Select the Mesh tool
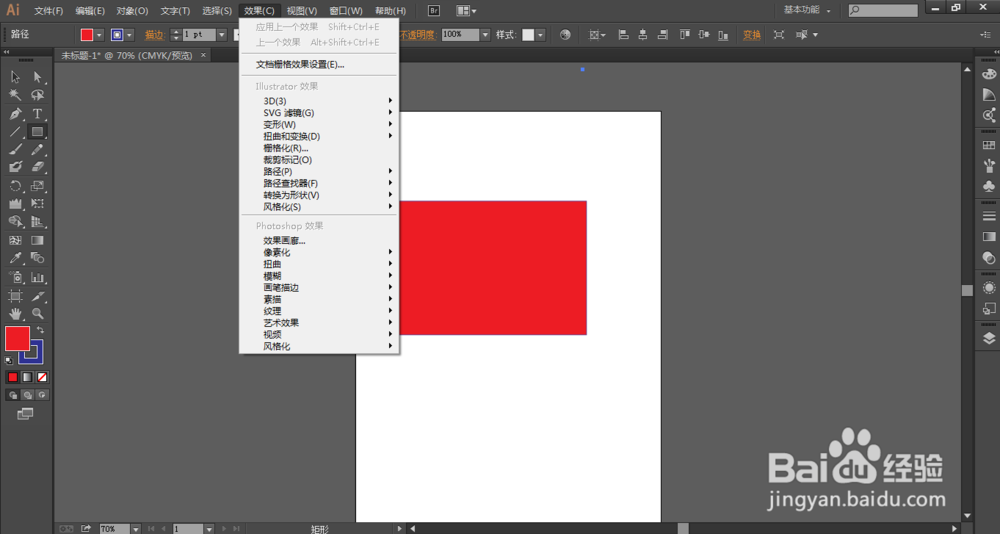This screenshot has height=534, width=1000. [x=15, y=241]
